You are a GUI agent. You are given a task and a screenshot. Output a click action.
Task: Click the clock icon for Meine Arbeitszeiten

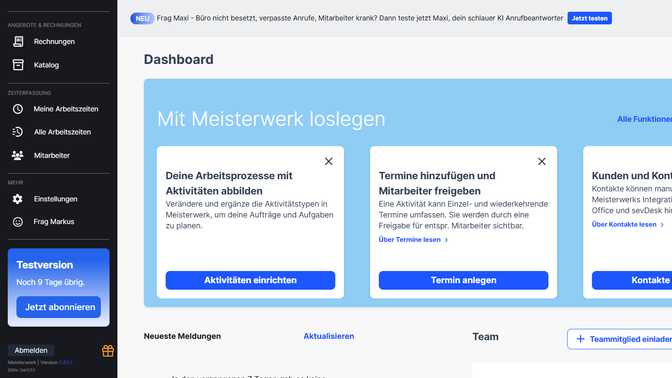point(18,109)
